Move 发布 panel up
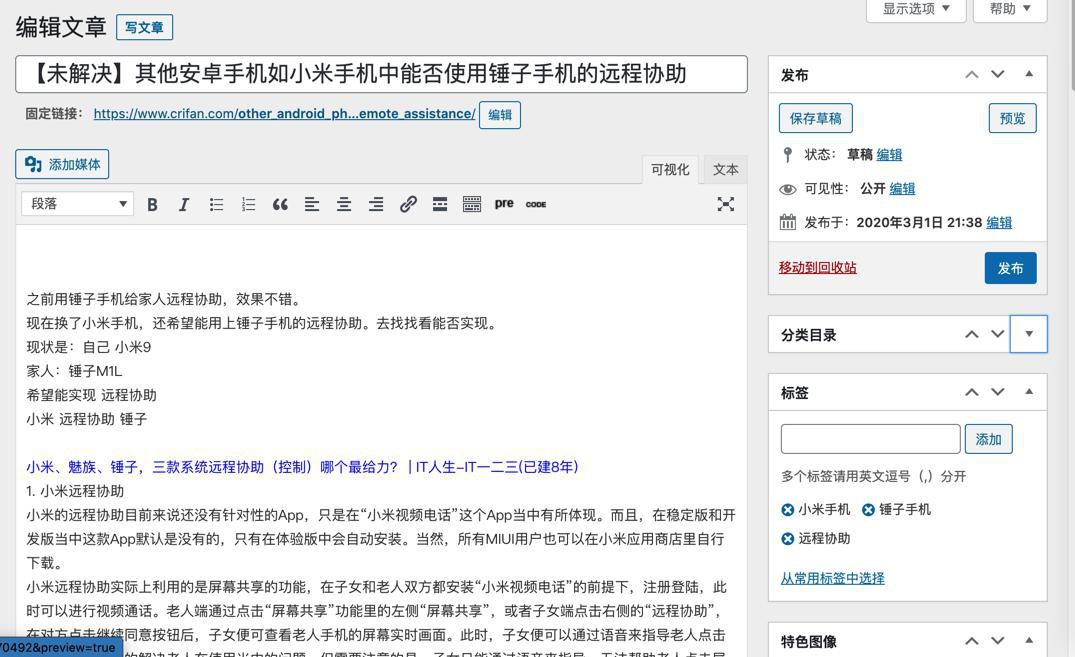This screenshot has height=657, width=1075. (971, 74)
